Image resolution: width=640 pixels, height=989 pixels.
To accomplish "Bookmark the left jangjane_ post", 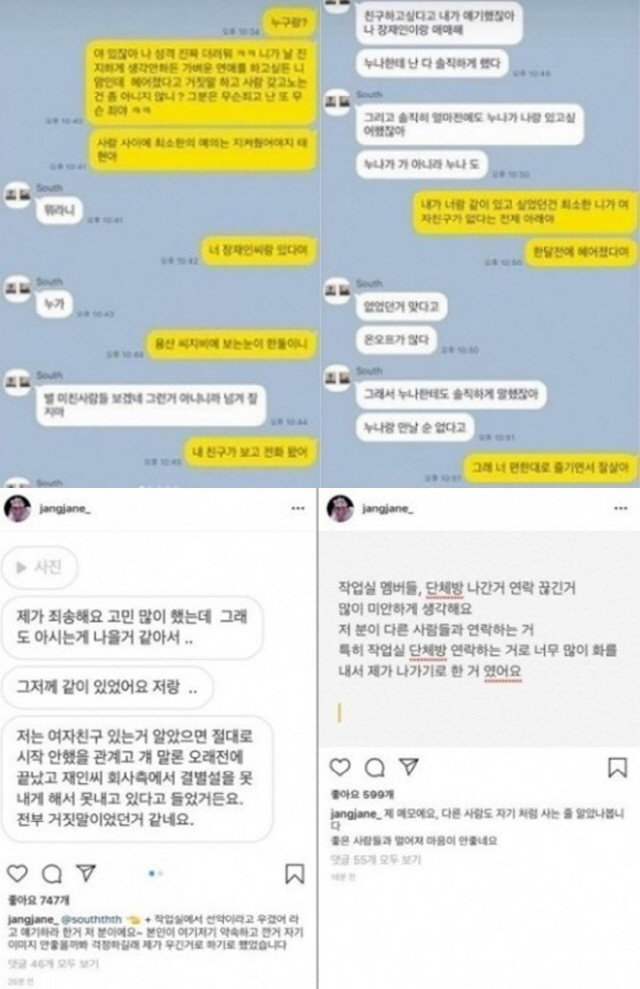I will (x=294, y=874).
